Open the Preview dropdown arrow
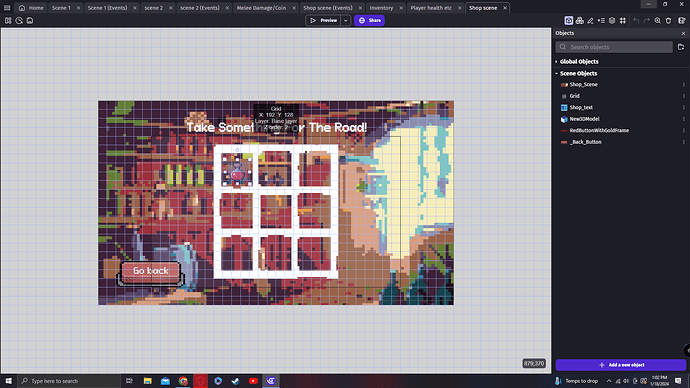This screenshot has width=690, height=388. (345, 20)
